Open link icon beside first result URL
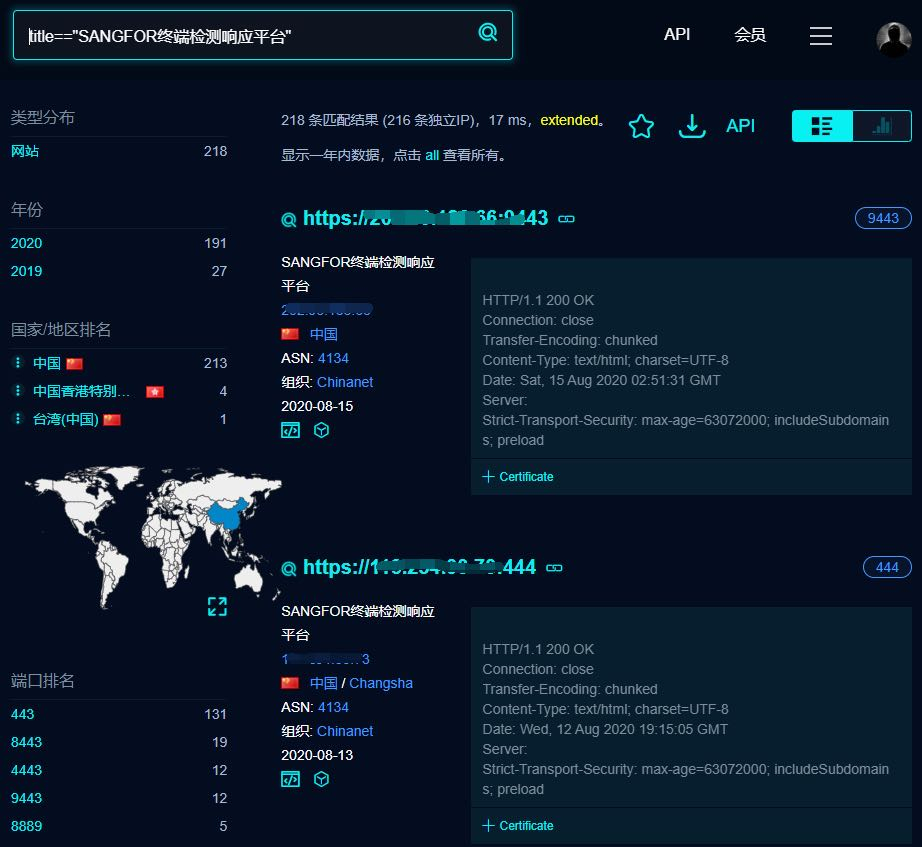Image resolution: width=922 pixels, height=847 pixels. tap(566, 219)
